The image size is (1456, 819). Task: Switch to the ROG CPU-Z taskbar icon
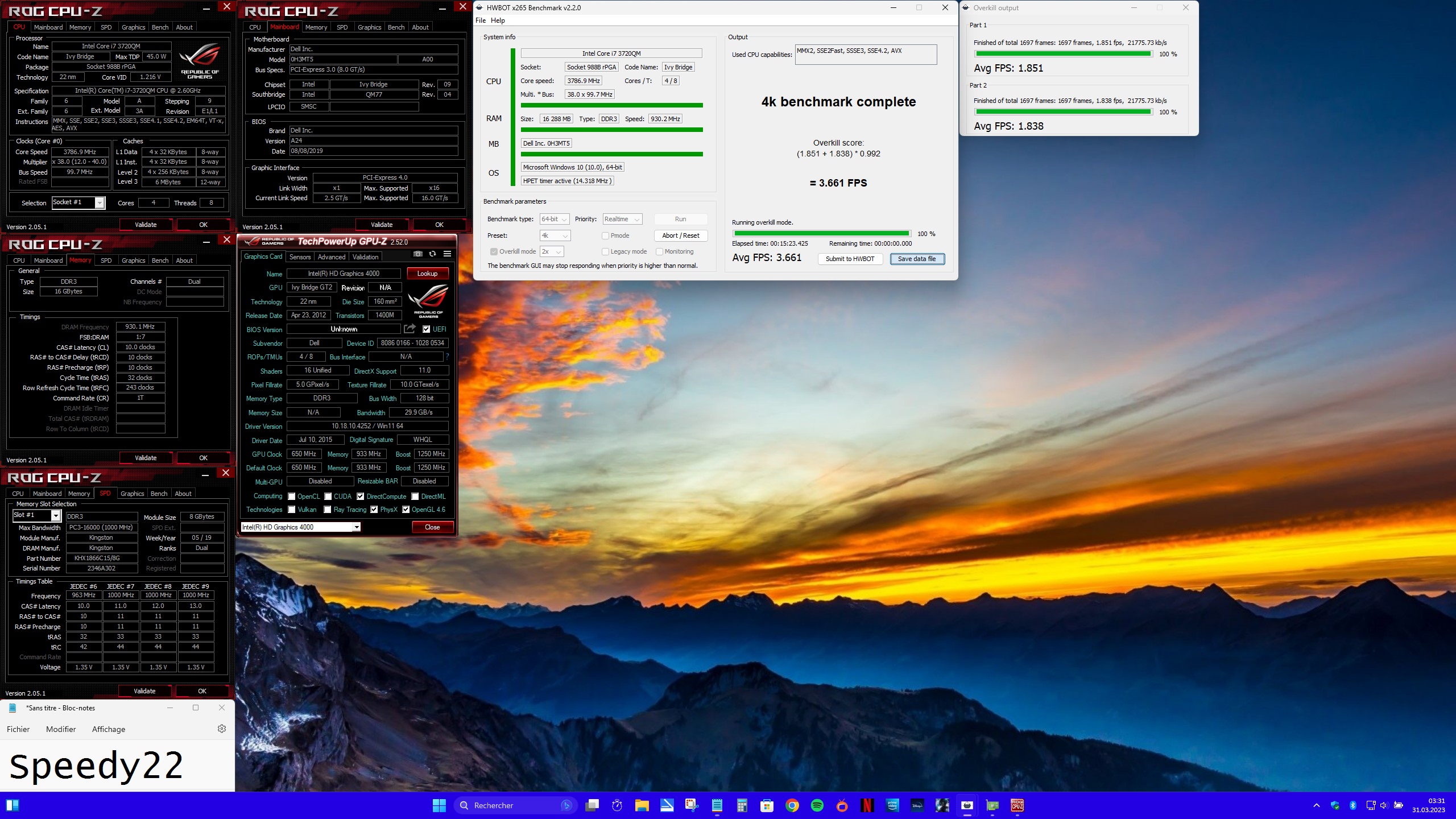point(1017,805)
